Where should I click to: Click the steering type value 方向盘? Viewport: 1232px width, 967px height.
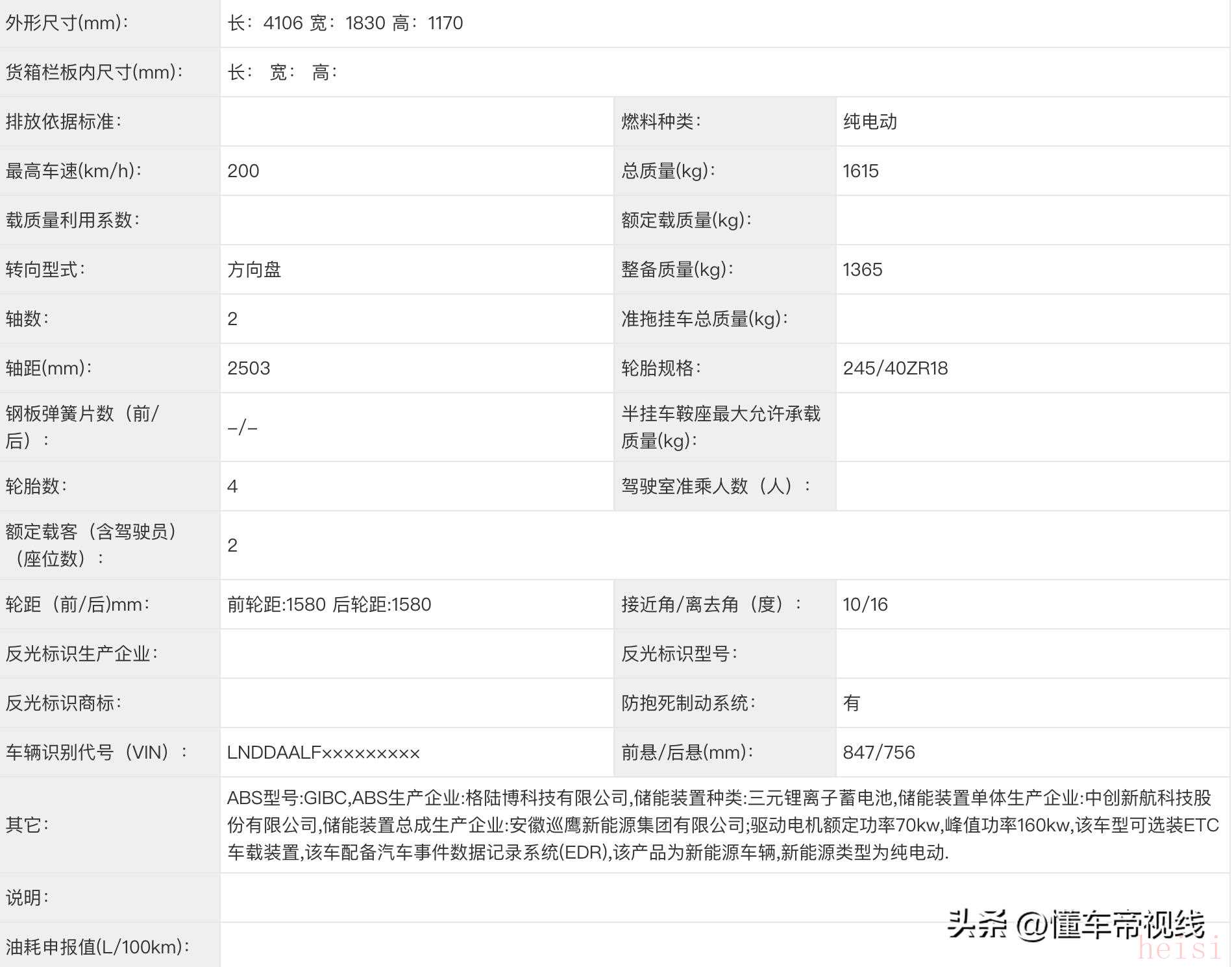[254, 269]
